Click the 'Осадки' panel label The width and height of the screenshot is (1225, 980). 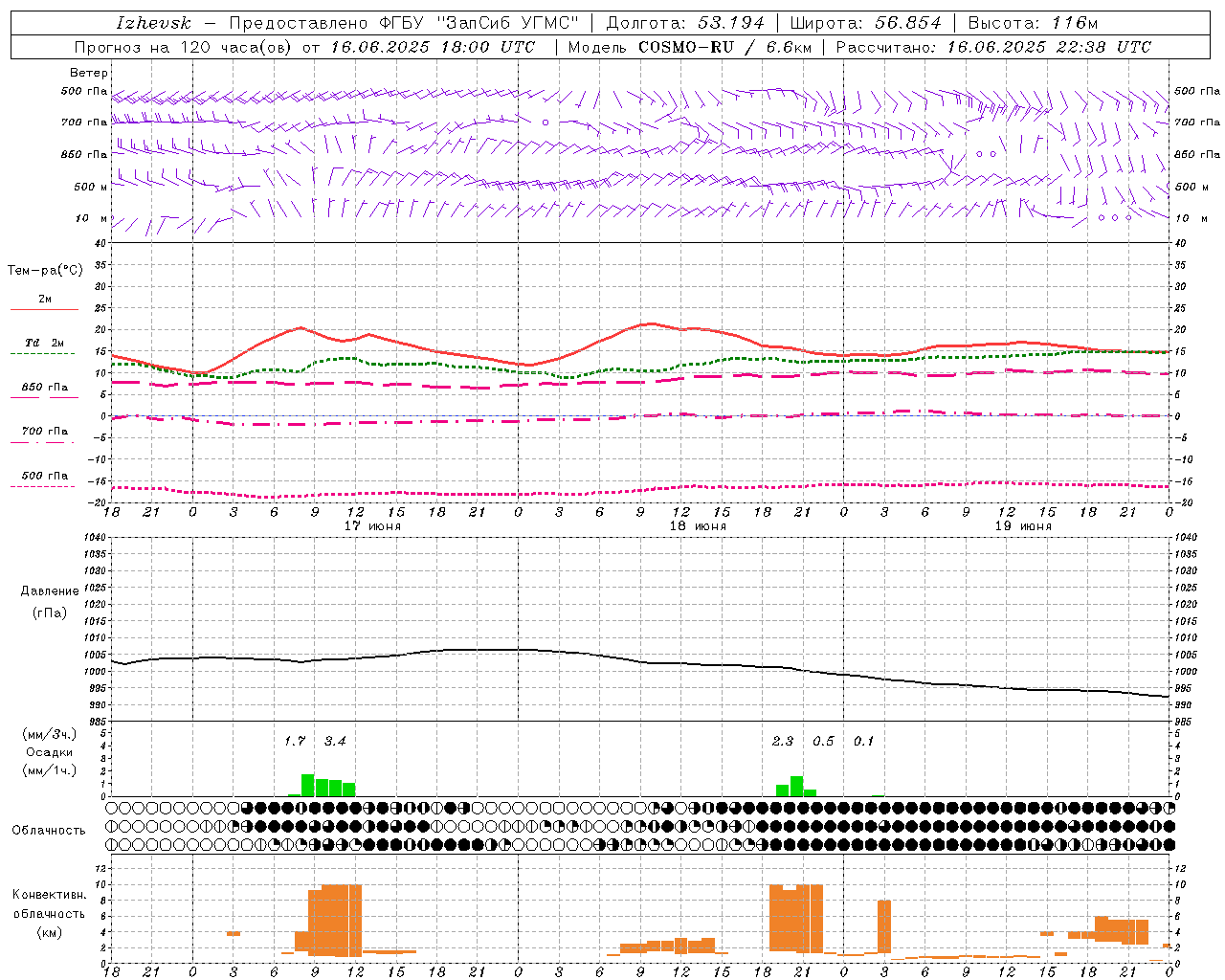point(49,752)
